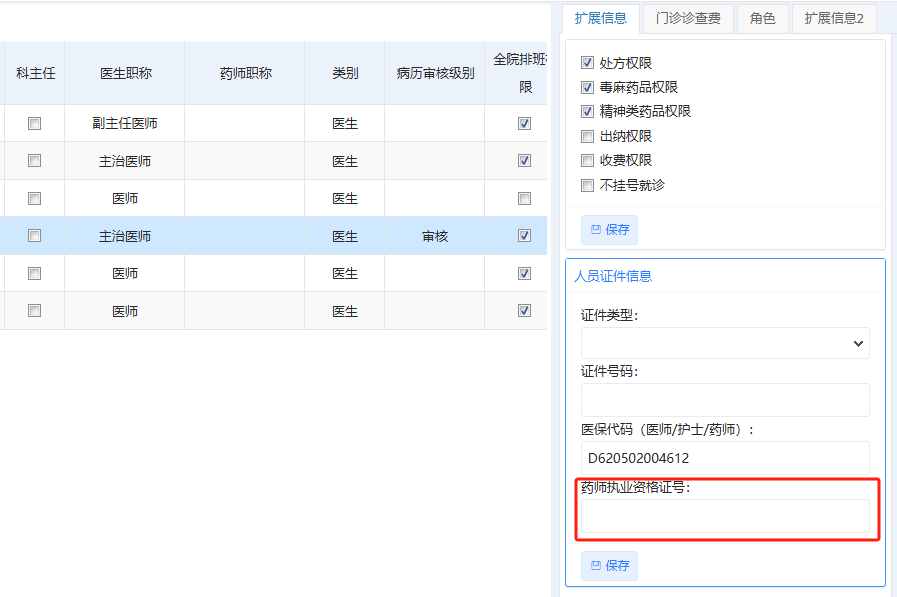Click the 病历审核级别 column header
The width and height of the screenshot is (897, 597).
(x=435, y=73)
